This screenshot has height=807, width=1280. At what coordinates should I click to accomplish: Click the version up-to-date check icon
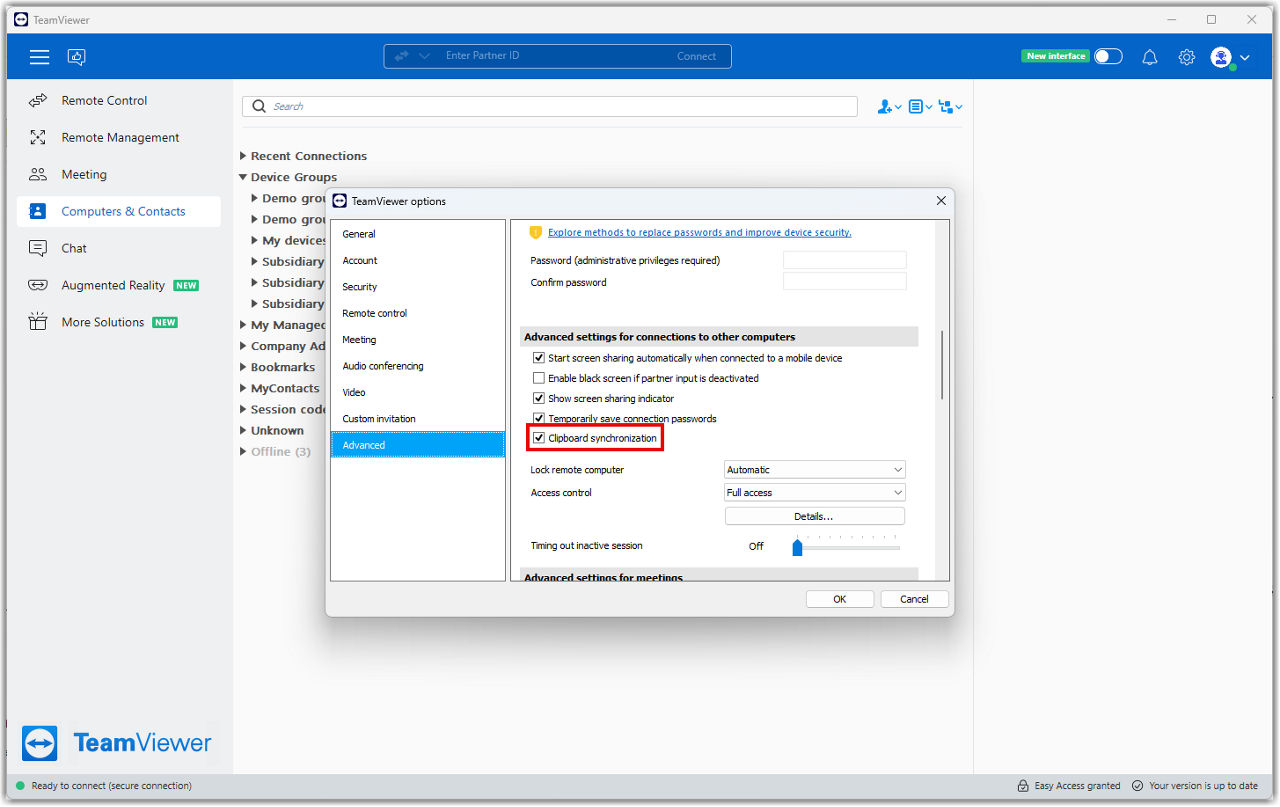(1139, 786)
